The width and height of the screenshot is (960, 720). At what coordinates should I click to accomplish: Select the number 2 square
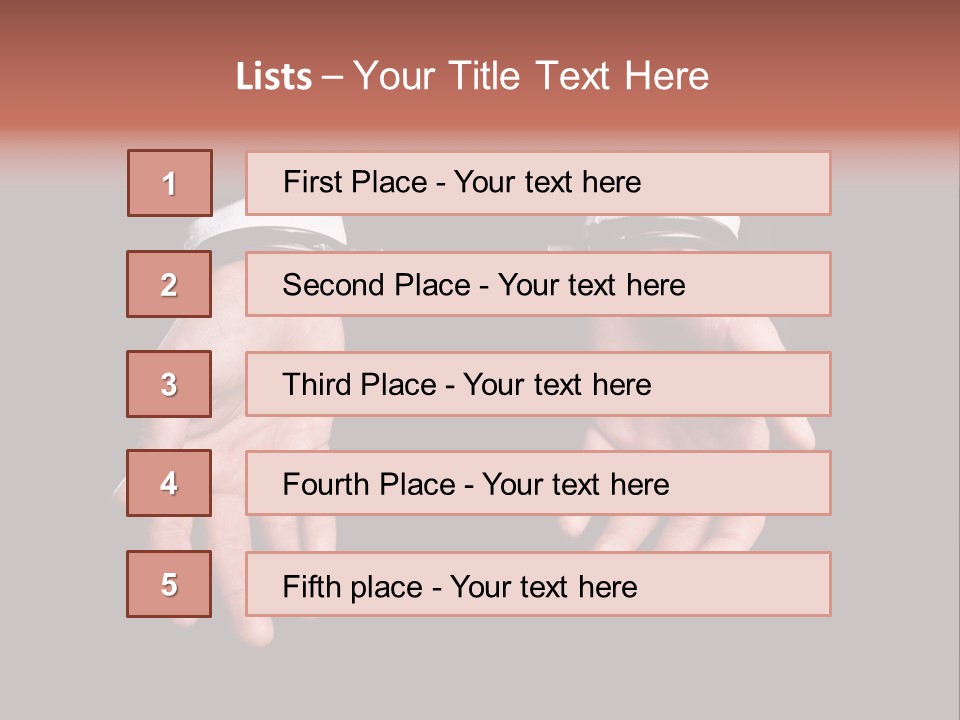coord(169,284)
